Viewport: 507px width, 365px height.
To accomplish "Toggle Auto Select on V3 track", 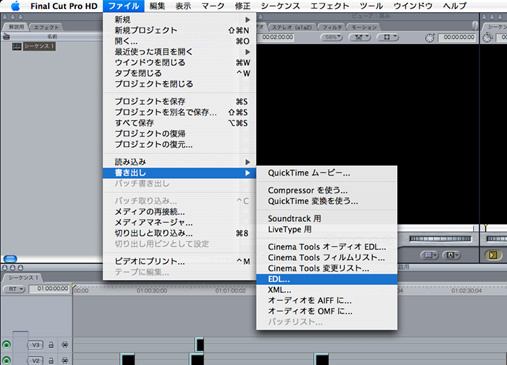I will pyautogui.click(x=65, y=345).
